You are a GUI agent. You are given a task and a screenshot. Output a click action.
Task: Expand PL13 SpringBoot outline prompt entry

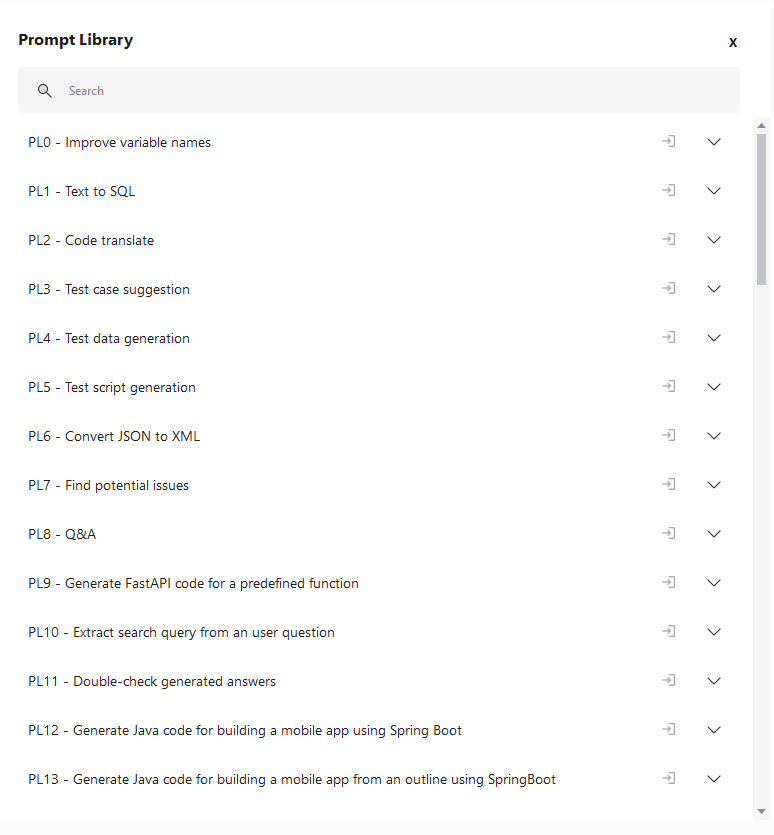click(714, 779)
